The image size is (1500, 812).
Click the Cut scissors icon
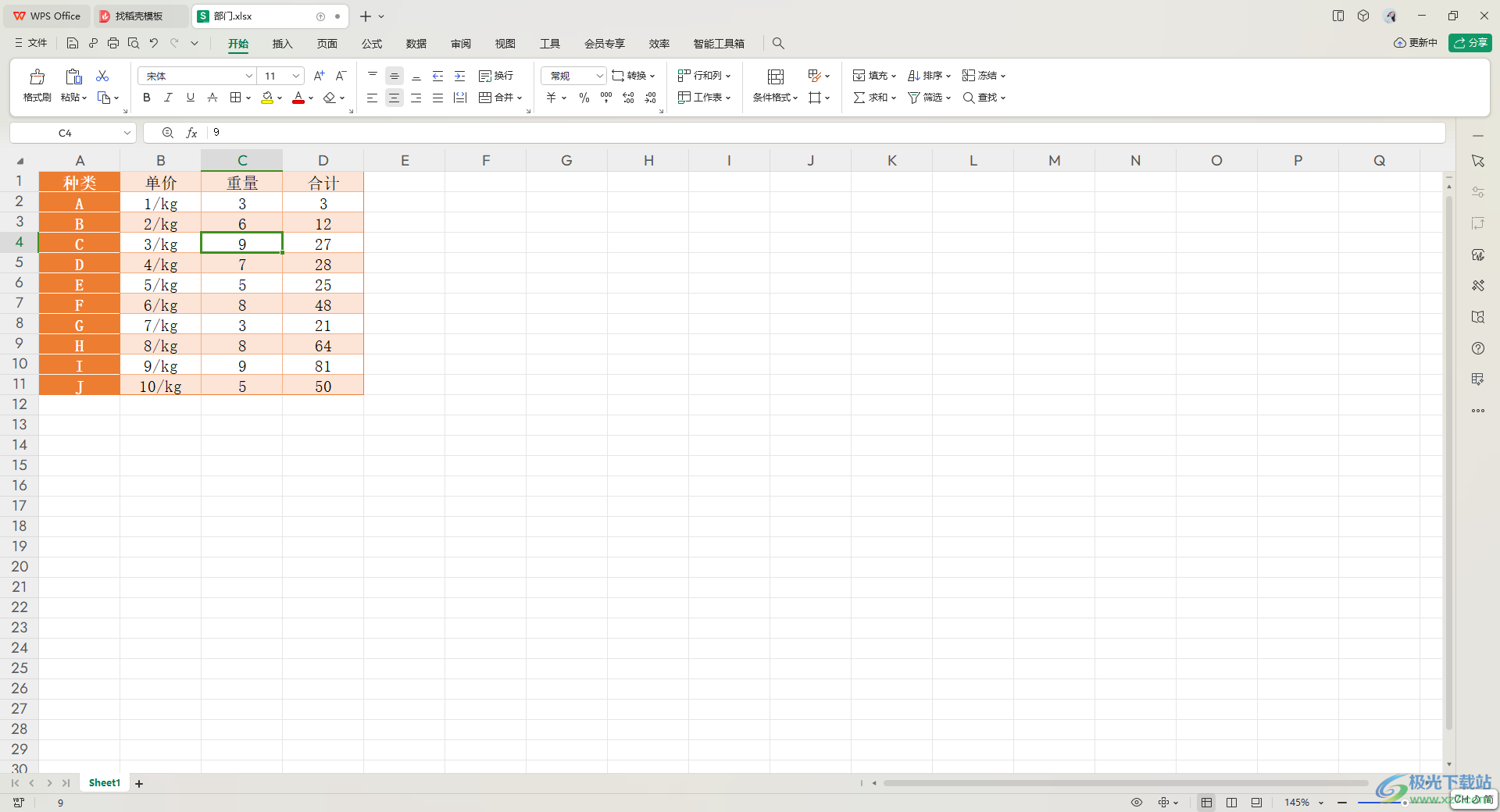pos(102,76)
